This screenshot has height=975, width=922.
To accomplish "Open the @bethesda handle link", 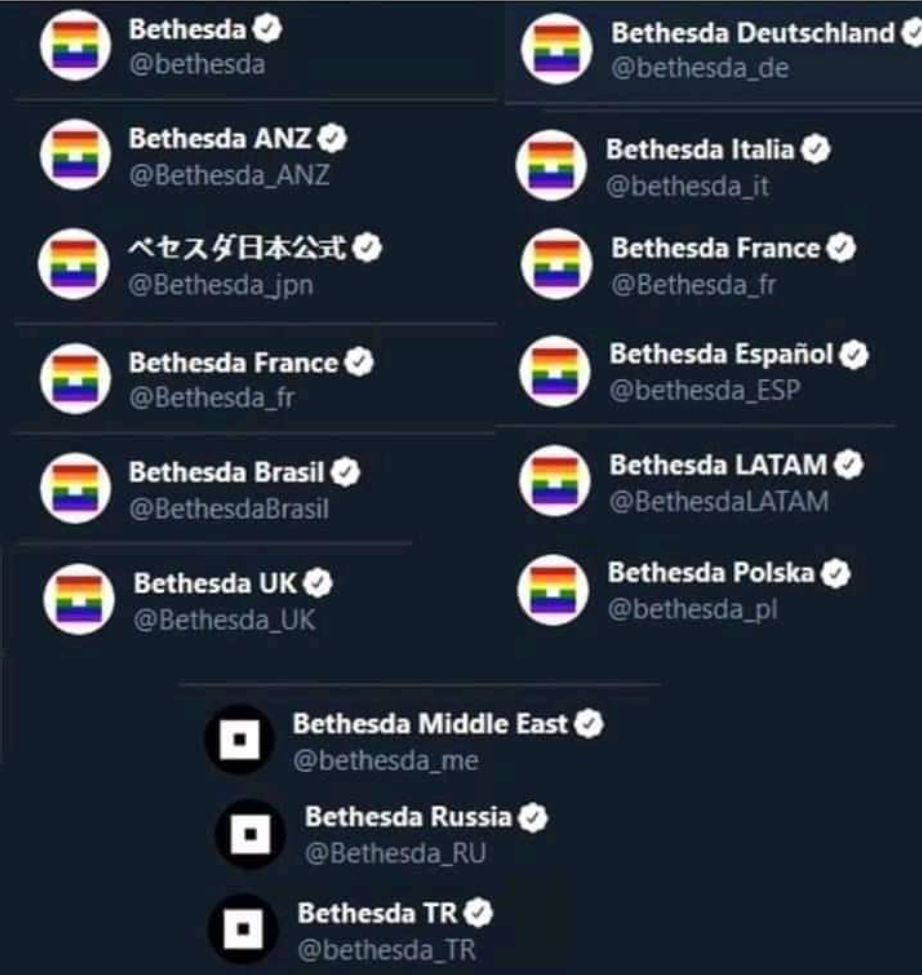I will (x=197, y=66).
